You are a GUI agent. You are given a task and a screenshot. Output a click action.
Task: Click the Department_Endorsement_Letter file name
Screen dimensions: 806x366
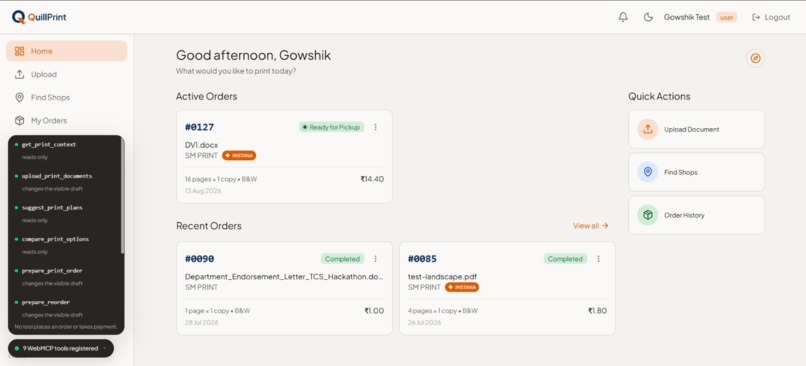tap(284, 277)
